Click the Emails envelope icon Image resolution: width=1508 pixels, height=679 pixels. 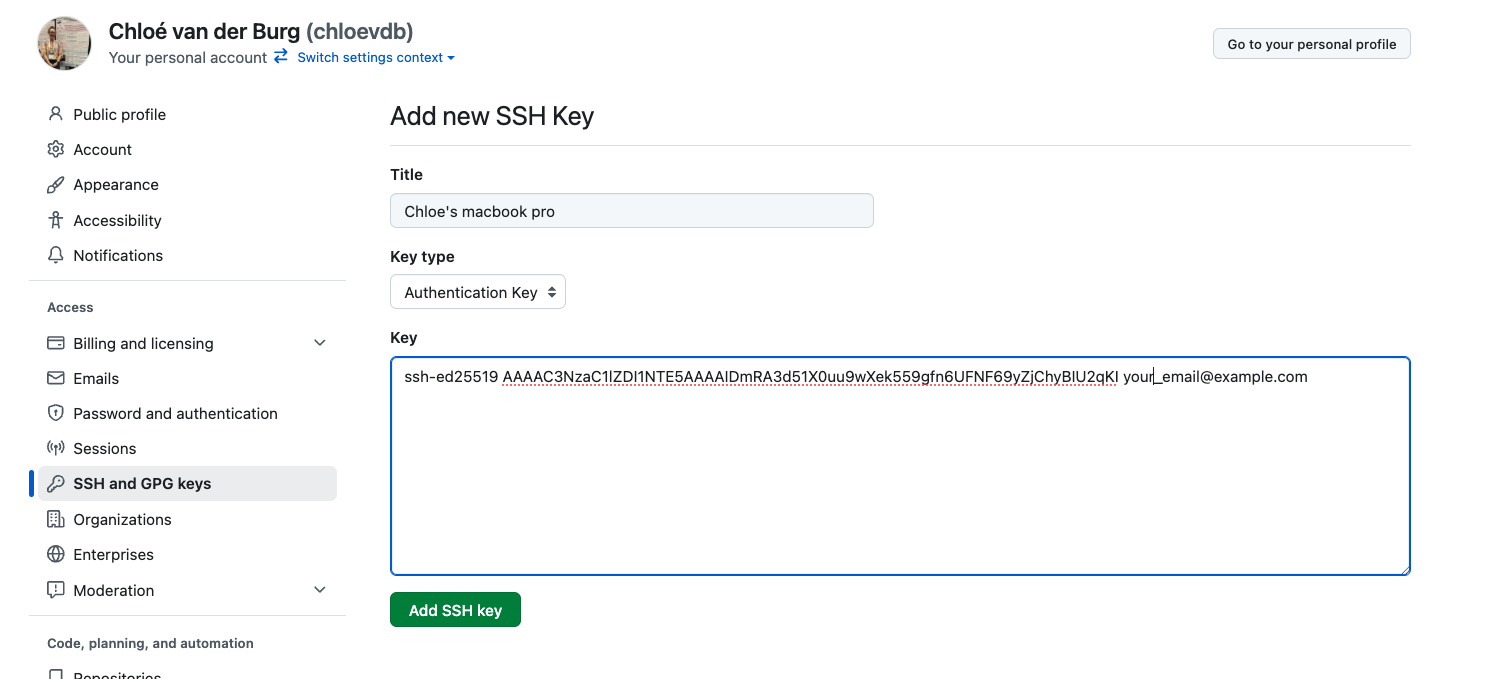pyautogui.click(x=56, y=378)
